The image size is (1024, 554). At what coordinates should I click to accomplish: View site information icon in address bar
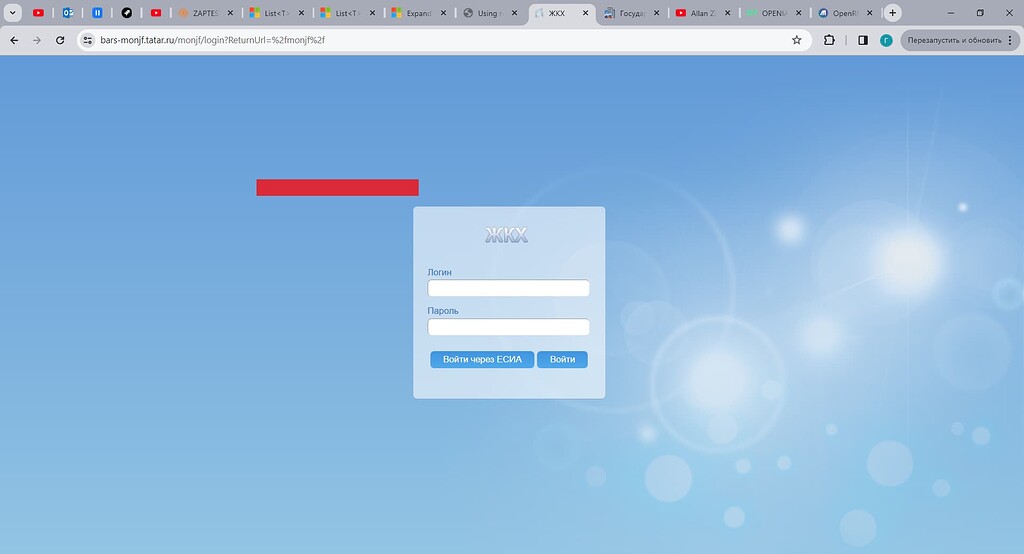click(x=87, y=40)
